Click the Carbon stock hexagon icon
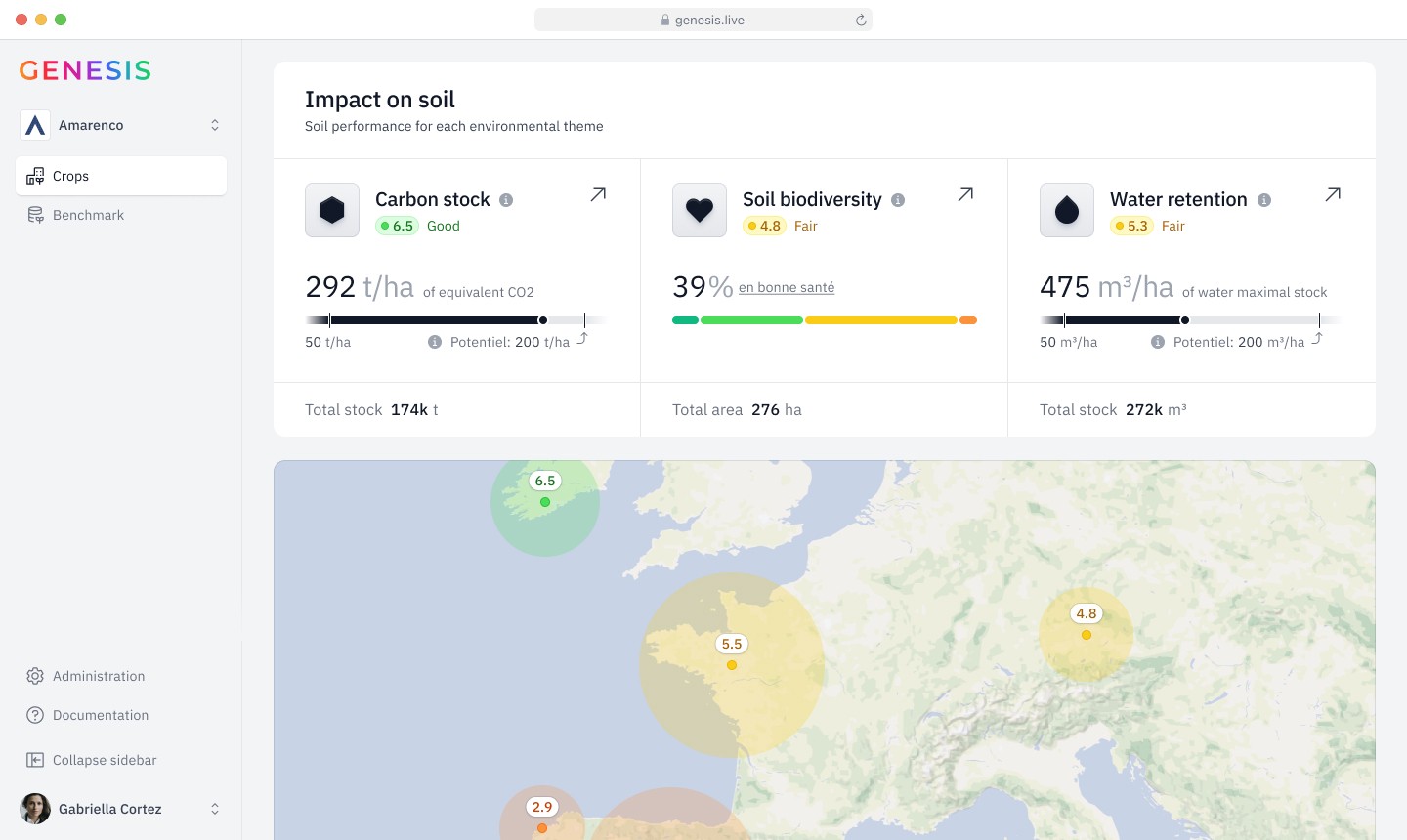 [332, 210]
